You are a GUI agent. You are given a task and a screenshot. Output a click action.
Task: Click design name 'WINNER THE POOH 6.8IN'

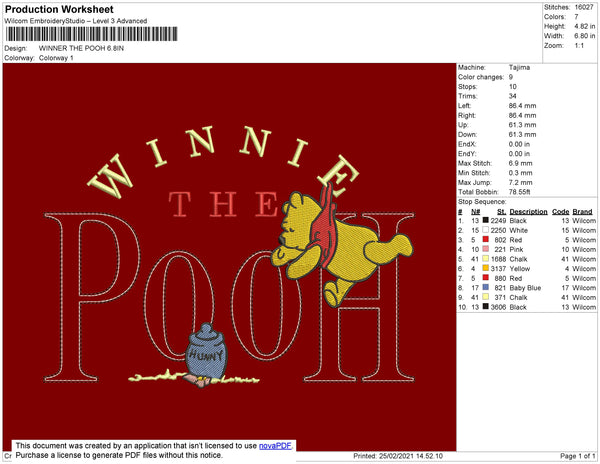tap(81, 48)
